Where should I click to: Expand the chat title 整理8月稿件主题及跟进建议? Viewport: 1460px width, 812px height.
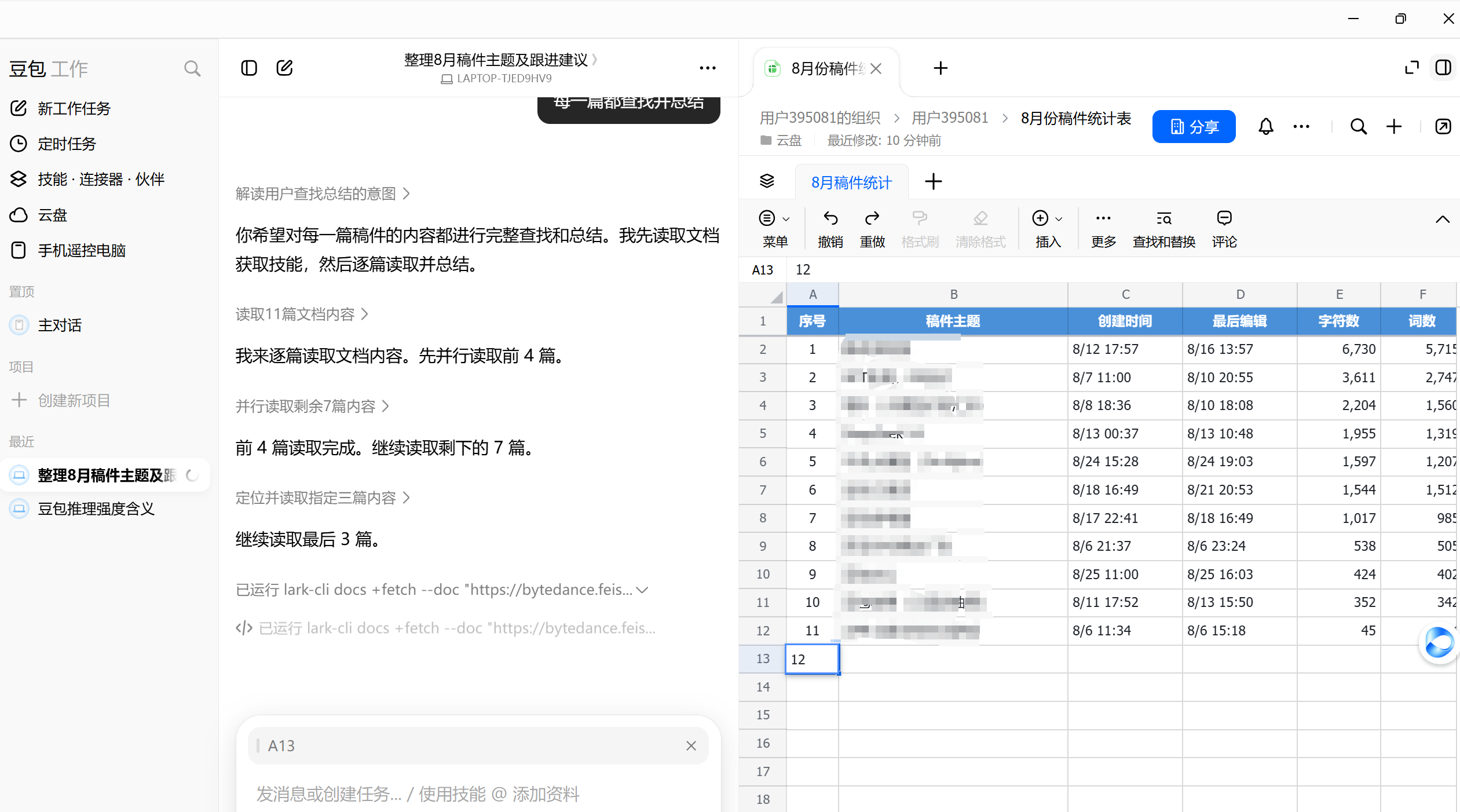tap(501, 60)
